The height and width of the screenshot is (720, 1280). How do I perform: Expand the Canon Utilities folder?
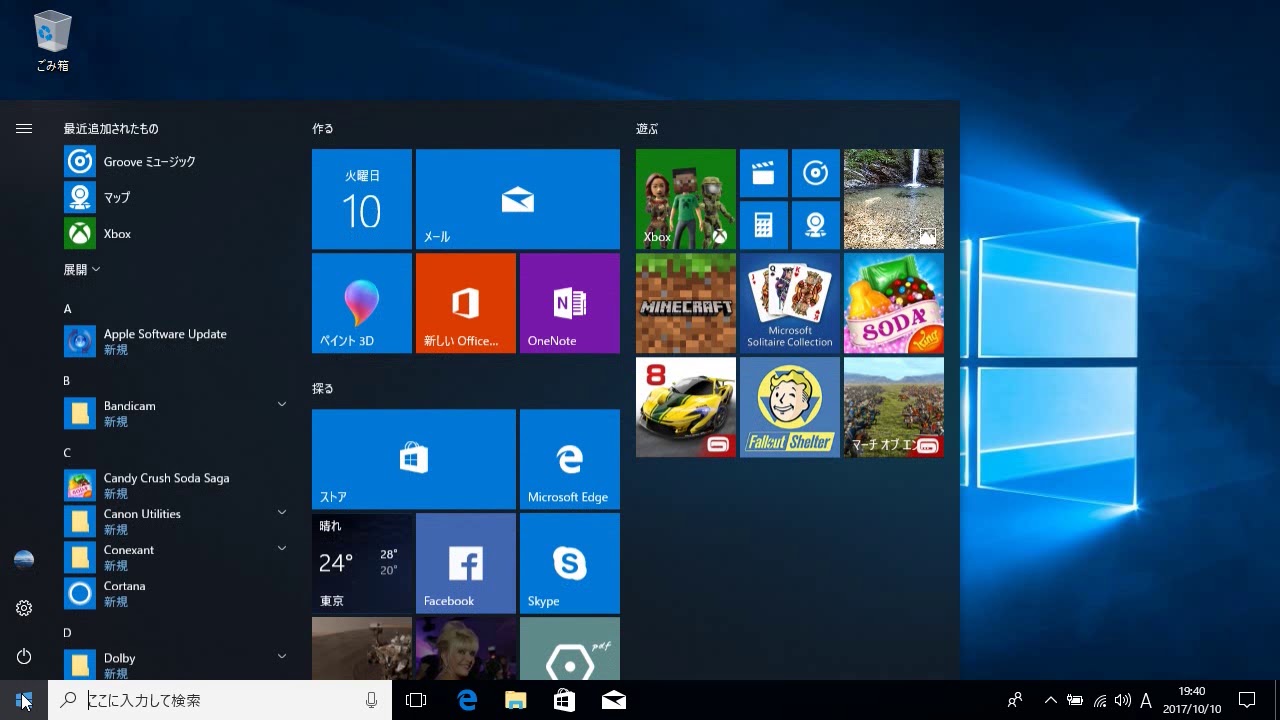282,512
